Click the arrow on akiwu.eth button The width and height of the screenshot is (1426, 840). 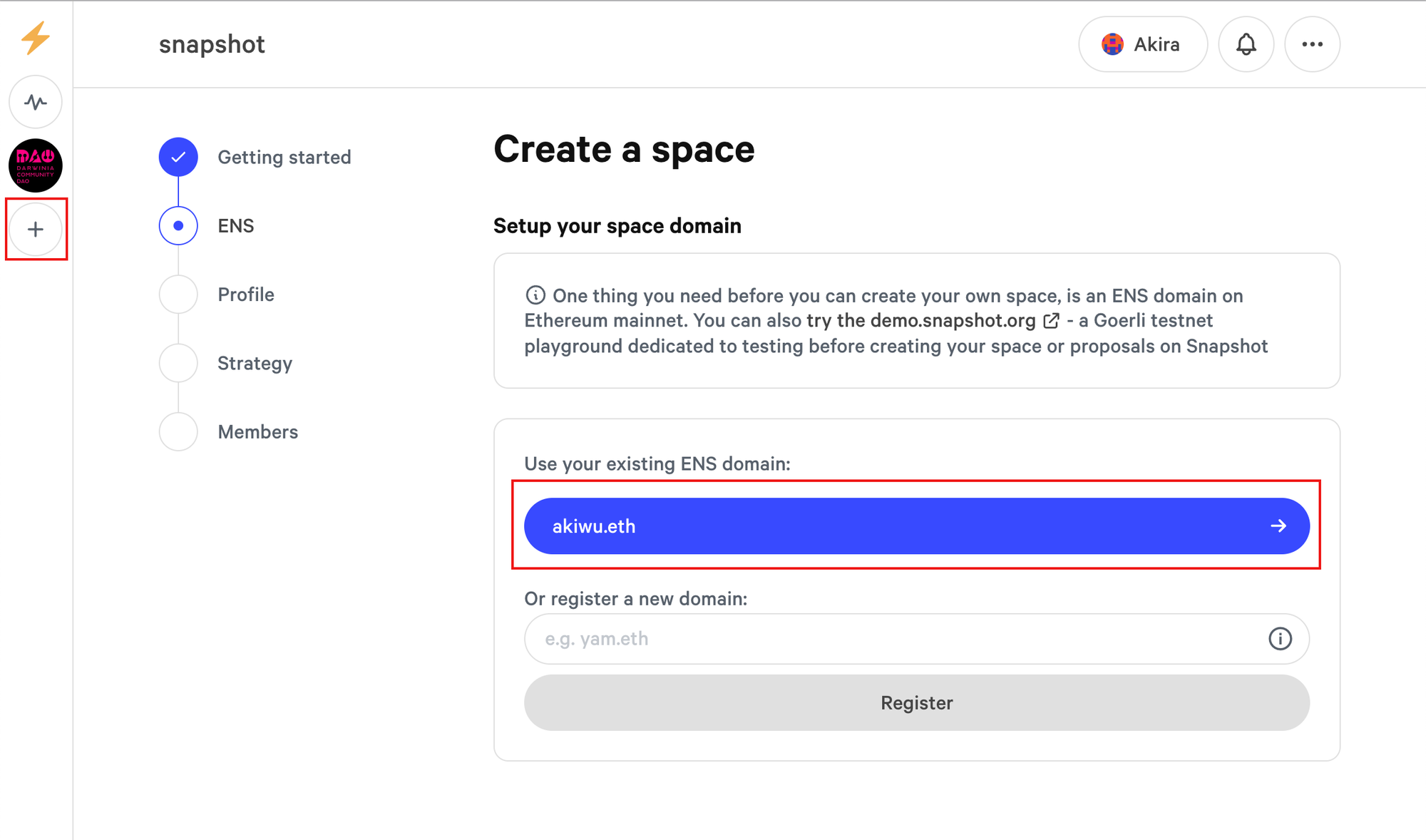pyautogui.click(x=1278, y=526)
